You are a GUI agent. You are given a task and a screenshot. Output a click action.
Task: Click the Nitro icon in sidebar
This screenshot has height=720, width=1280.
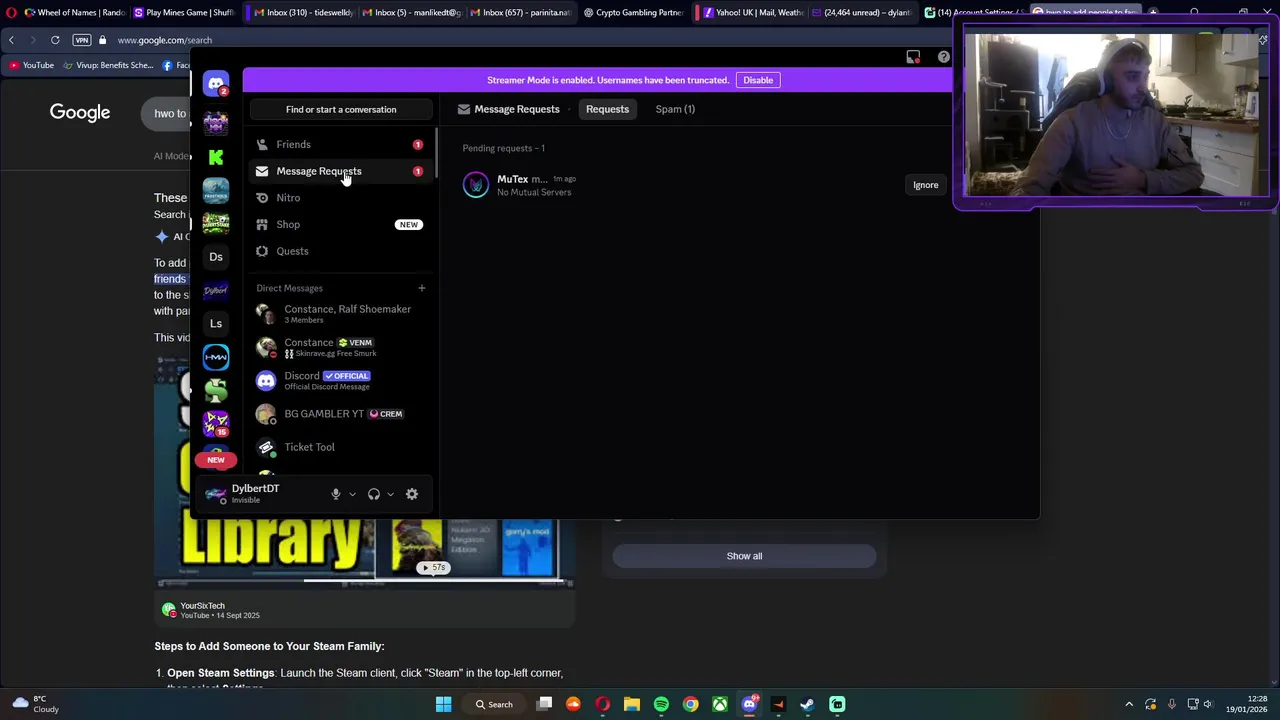(x=262, y=198)
